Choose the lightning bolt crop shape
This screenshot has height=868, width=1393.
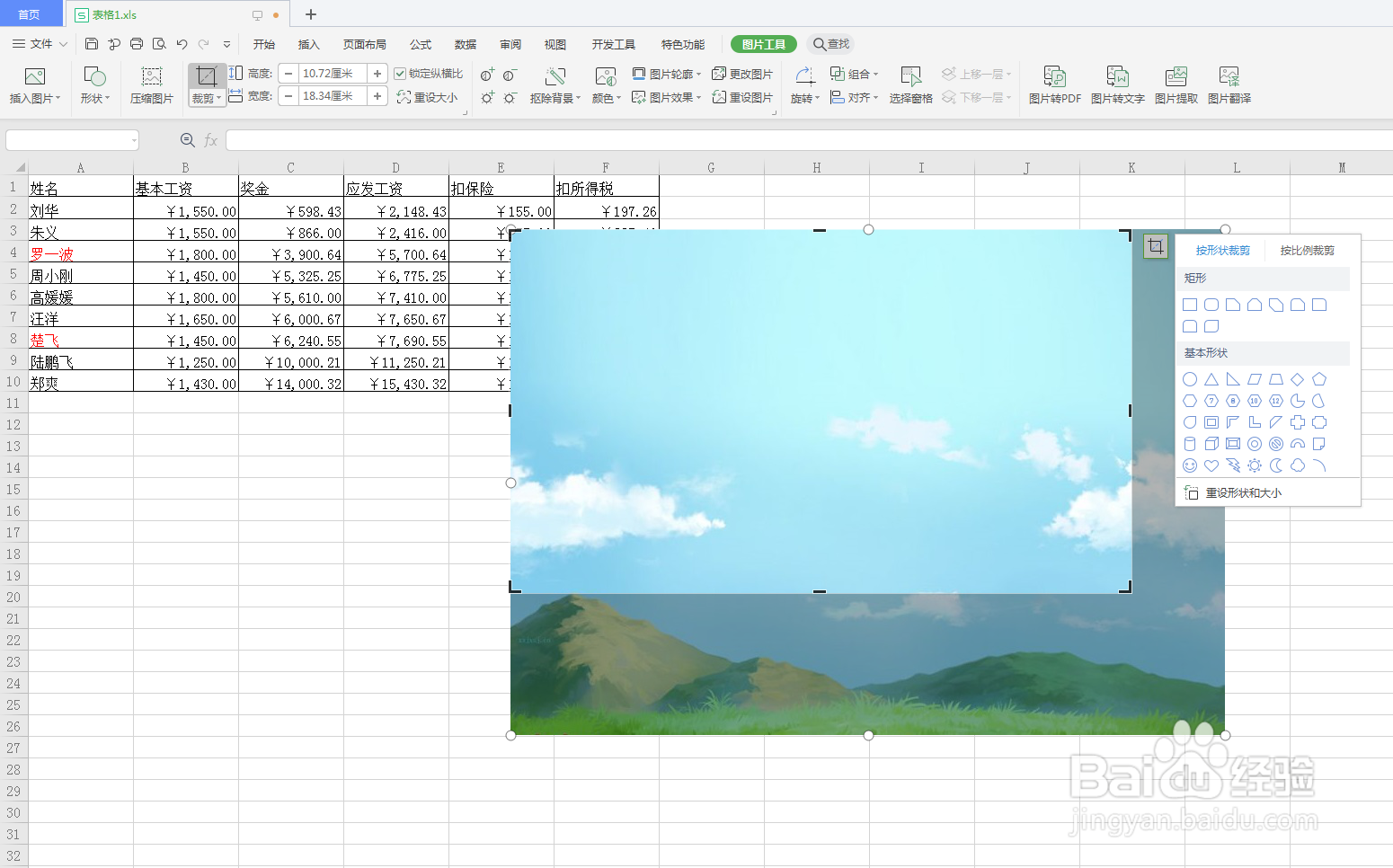pos(1233,465)
